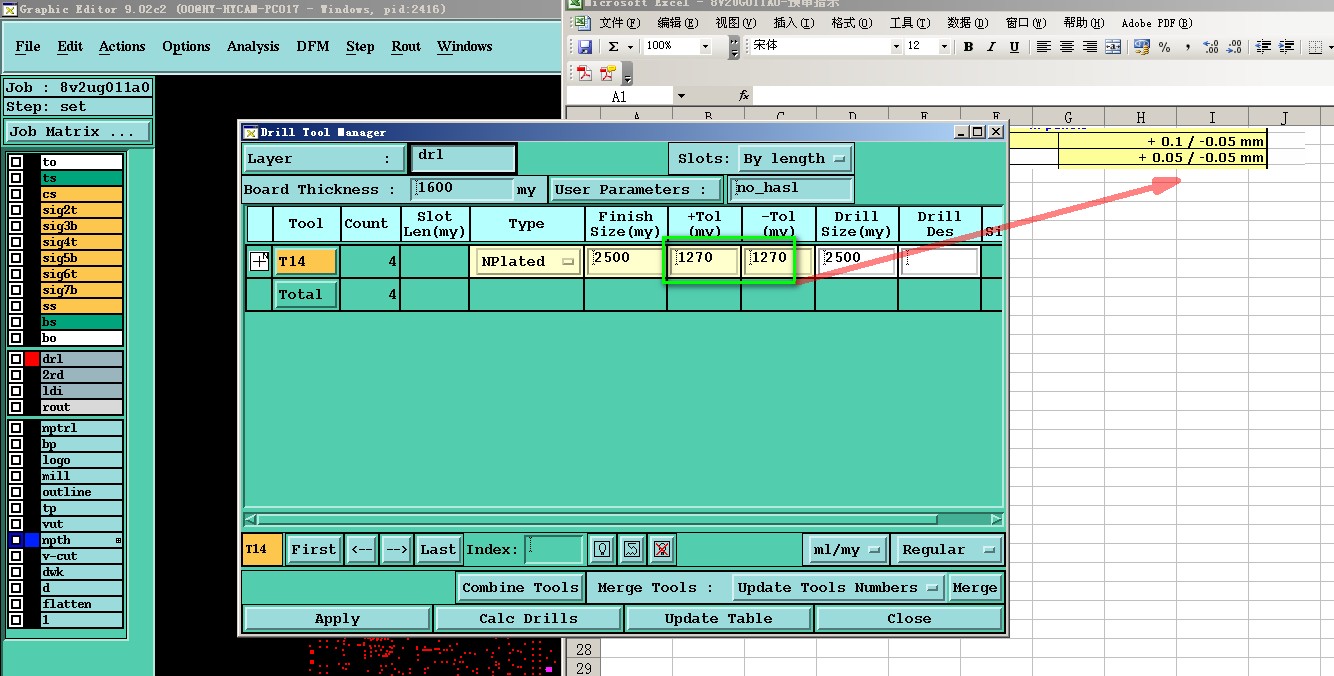Toggle the checkbox for layer mptrl

click(16, 428)
